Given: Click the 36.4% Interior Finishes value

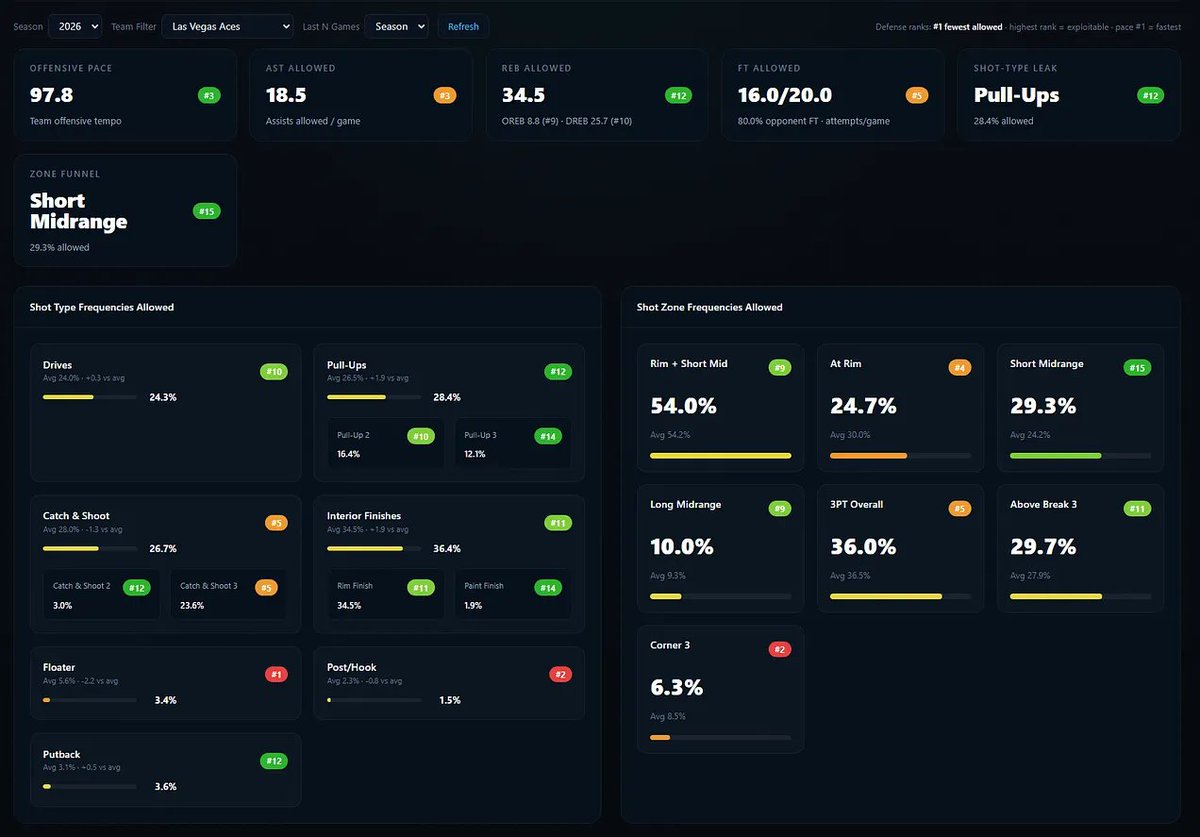Looking at the screenshot, I should tap(447, 549).
